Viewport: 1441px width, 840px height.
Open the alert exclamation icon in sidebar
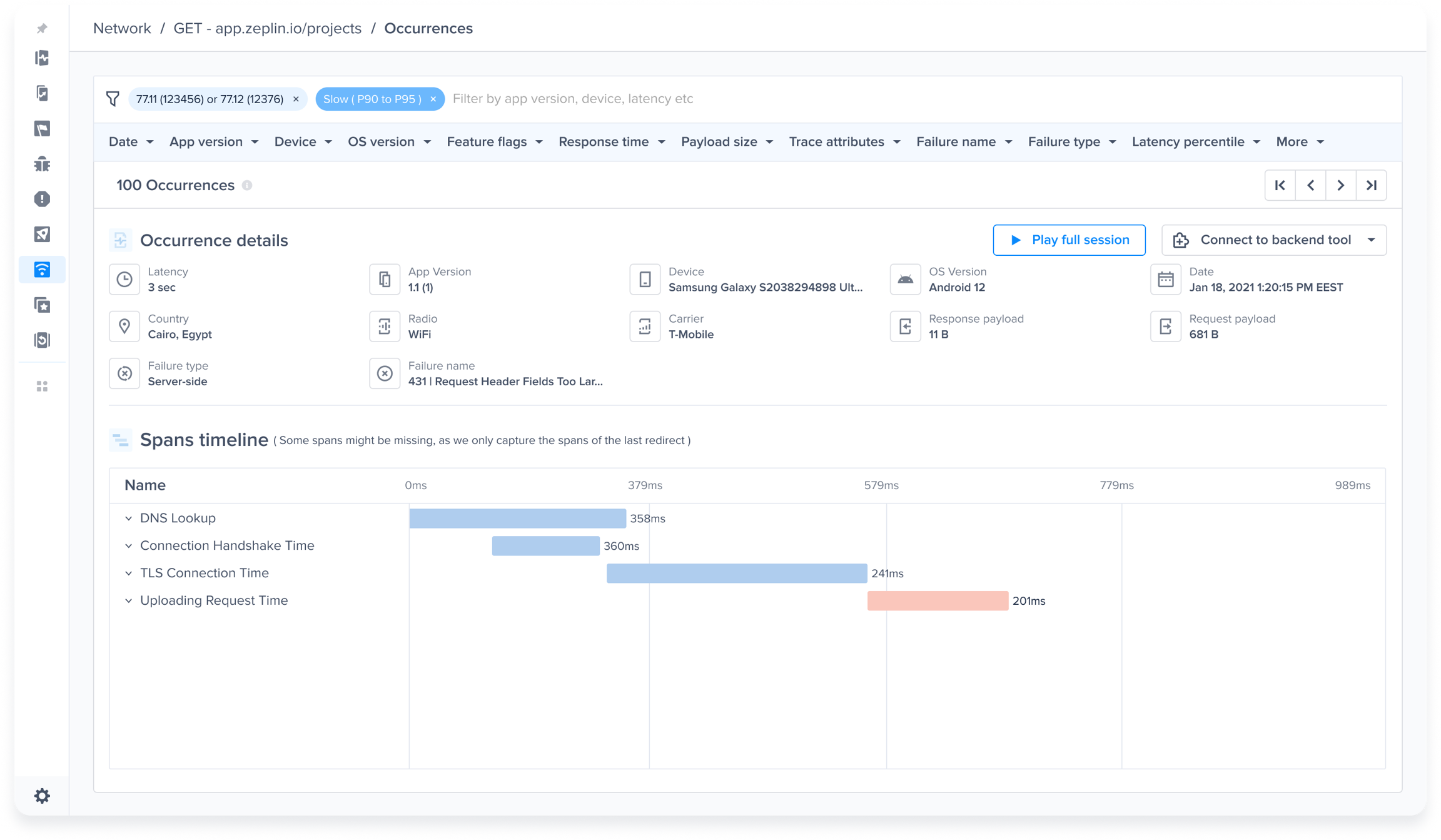point(42,199)
